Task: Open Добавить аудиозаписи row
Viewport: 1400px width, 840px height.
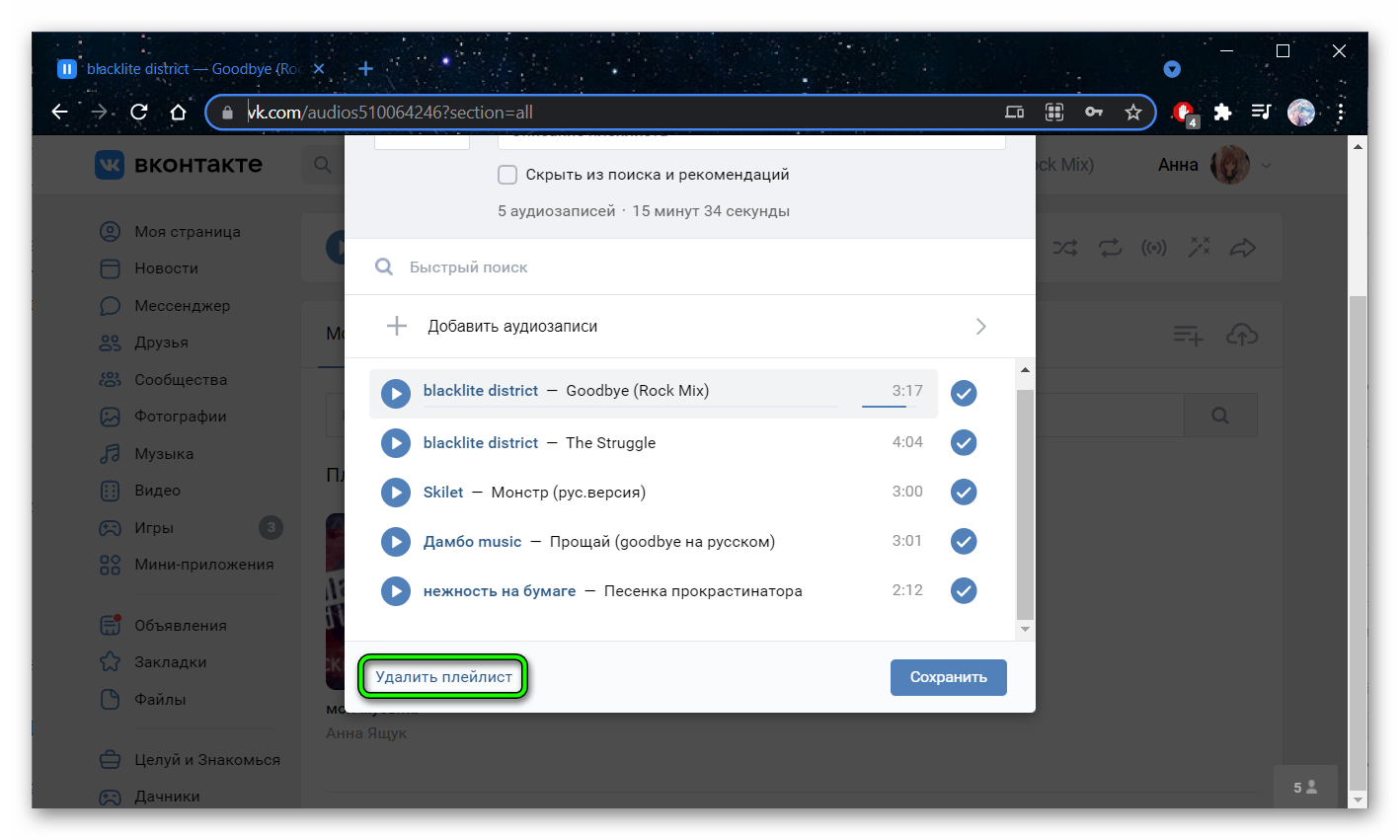Action: (x=690, y=327)
